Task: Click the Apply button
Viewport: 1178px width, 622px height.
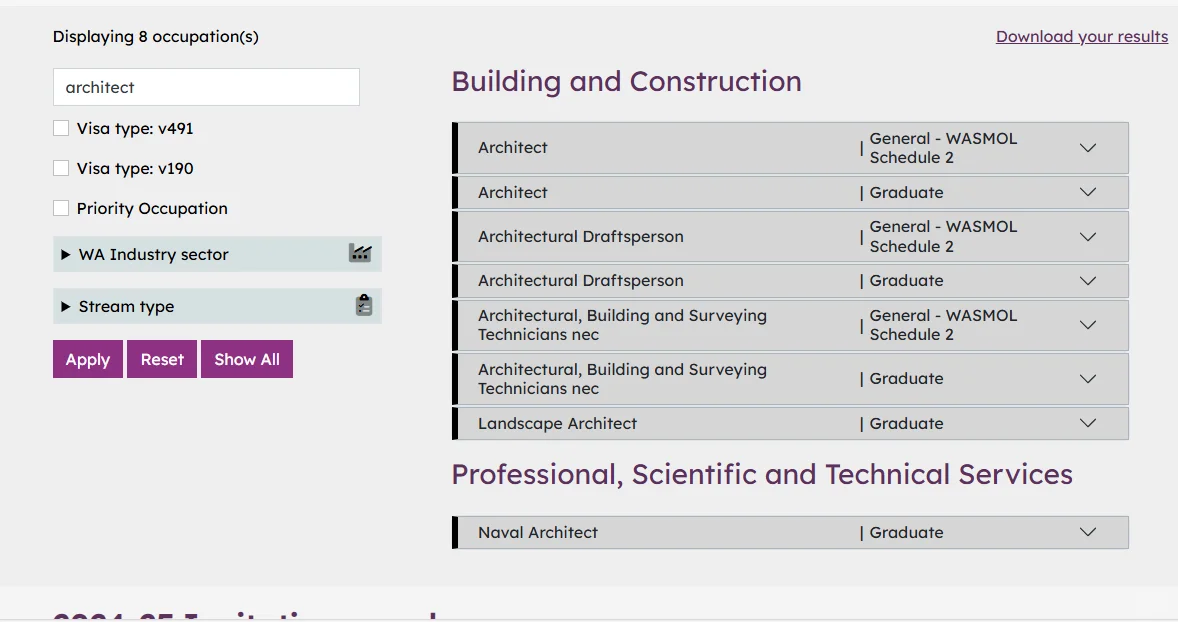Action: click(x=88, y=359)
